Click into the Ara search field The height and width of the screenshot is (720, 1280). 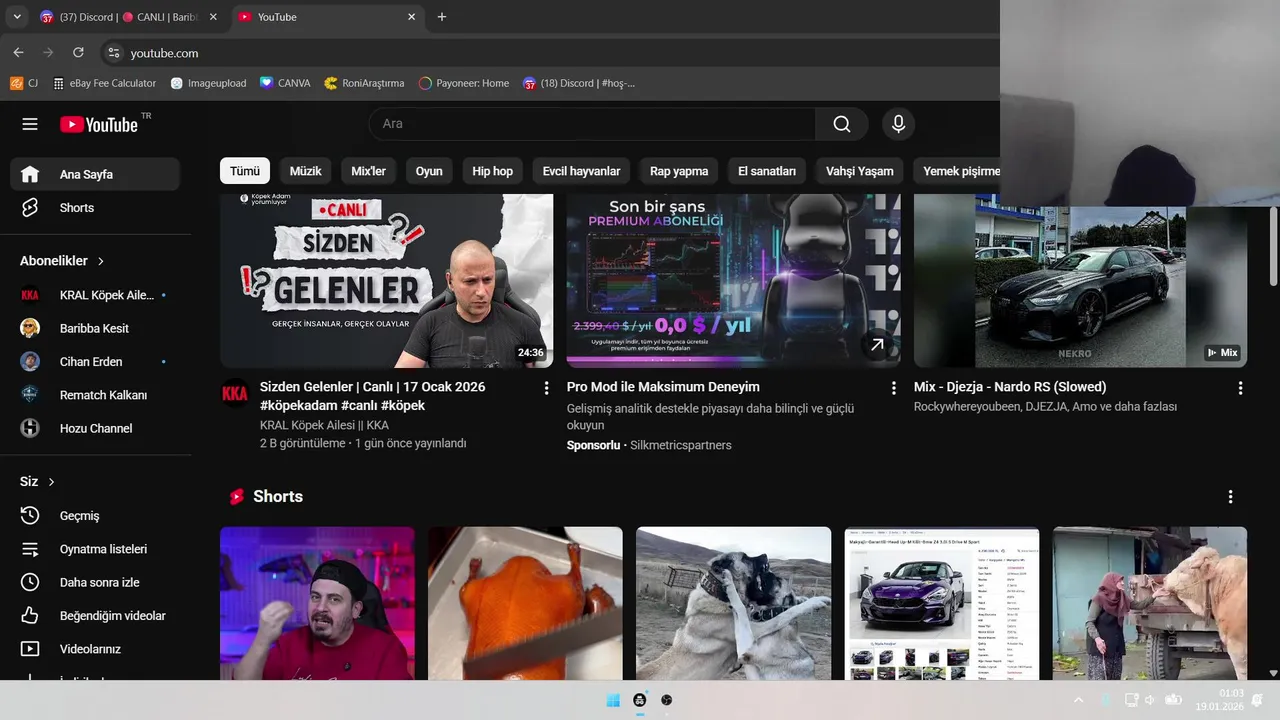tap(592, 124)
